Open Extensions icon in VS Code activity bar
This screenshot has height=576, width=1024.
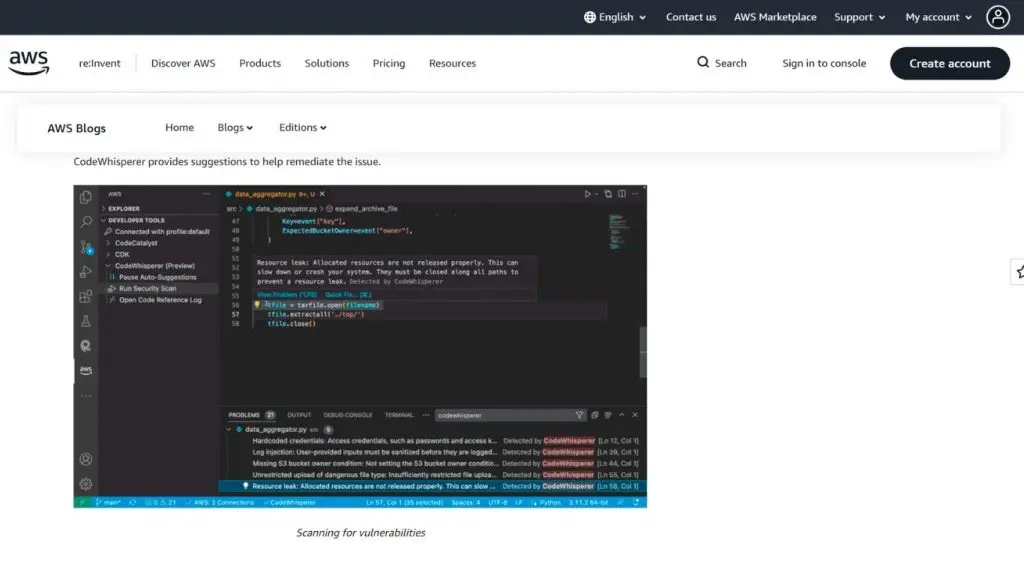[x=86, y=296]
